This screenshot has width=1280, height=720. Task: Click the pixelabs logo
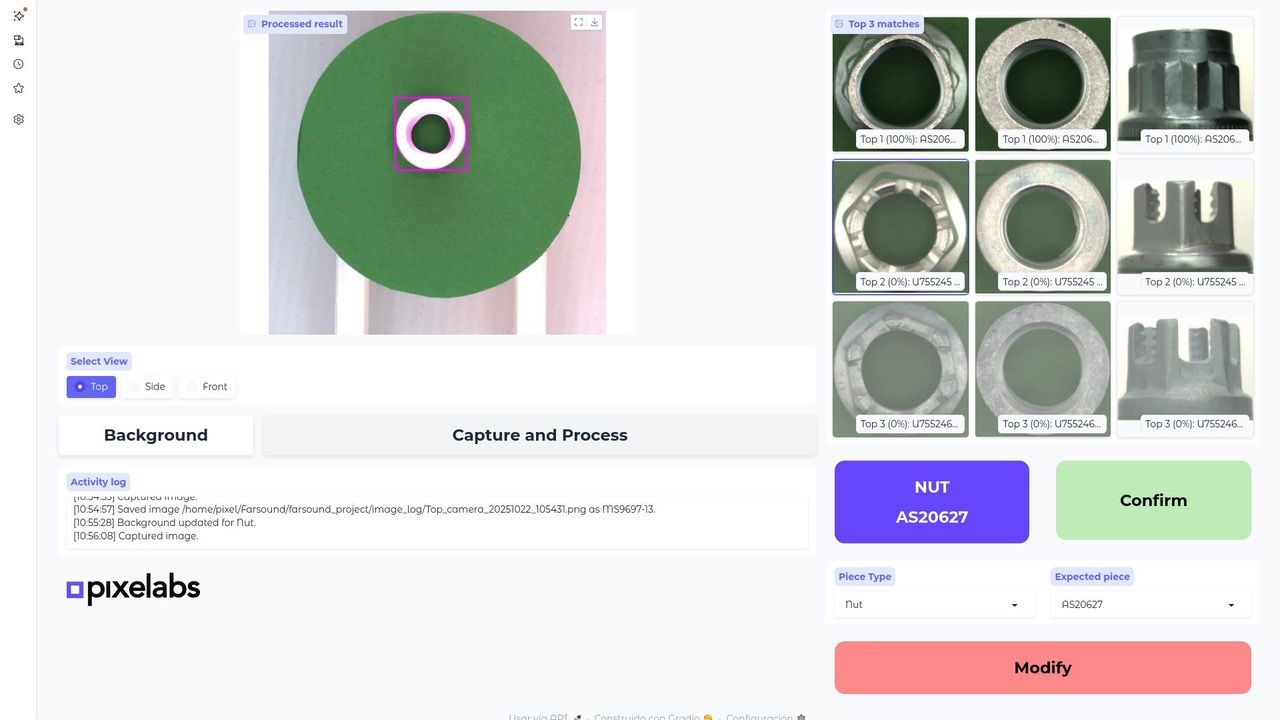tap(133, 589)
